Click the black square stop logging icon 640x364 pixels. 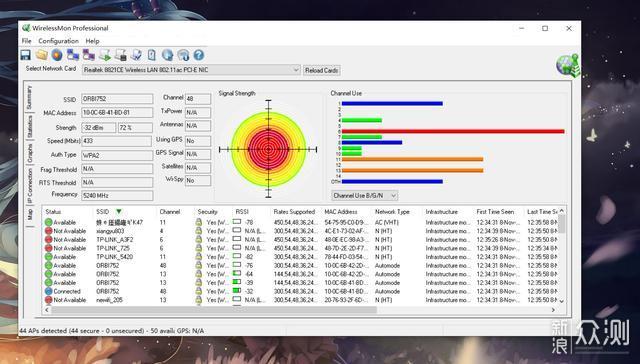coord(120,55)
